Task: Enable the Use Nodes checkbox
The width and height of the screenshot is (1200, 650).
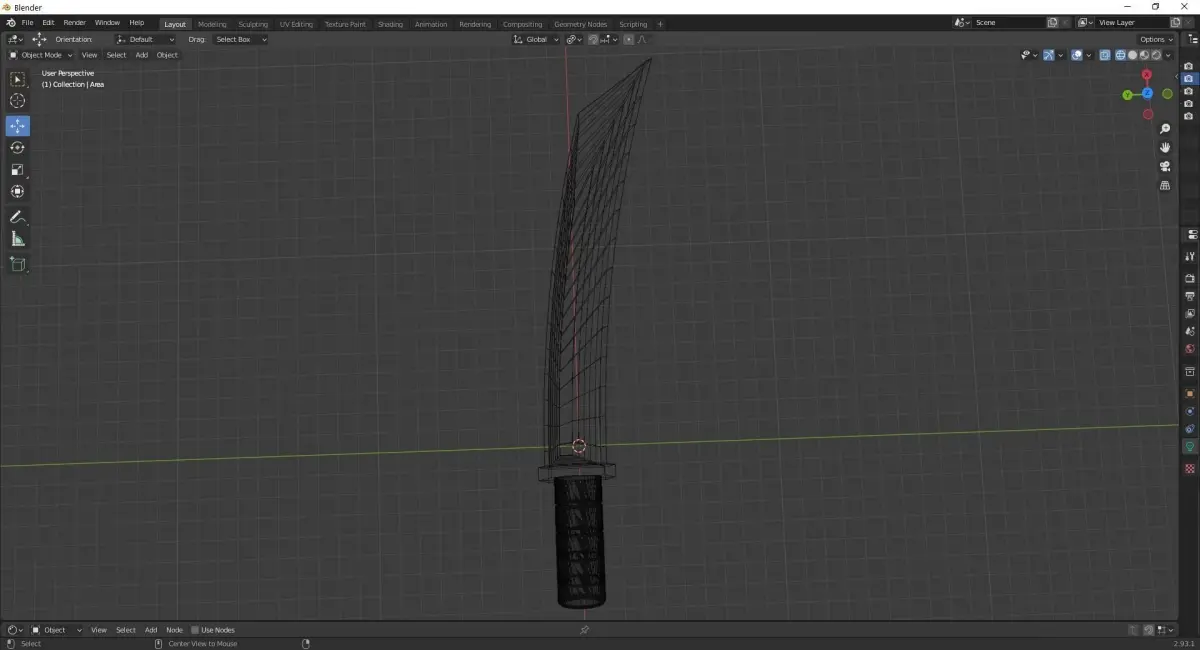Action: (x=195, y=630)
